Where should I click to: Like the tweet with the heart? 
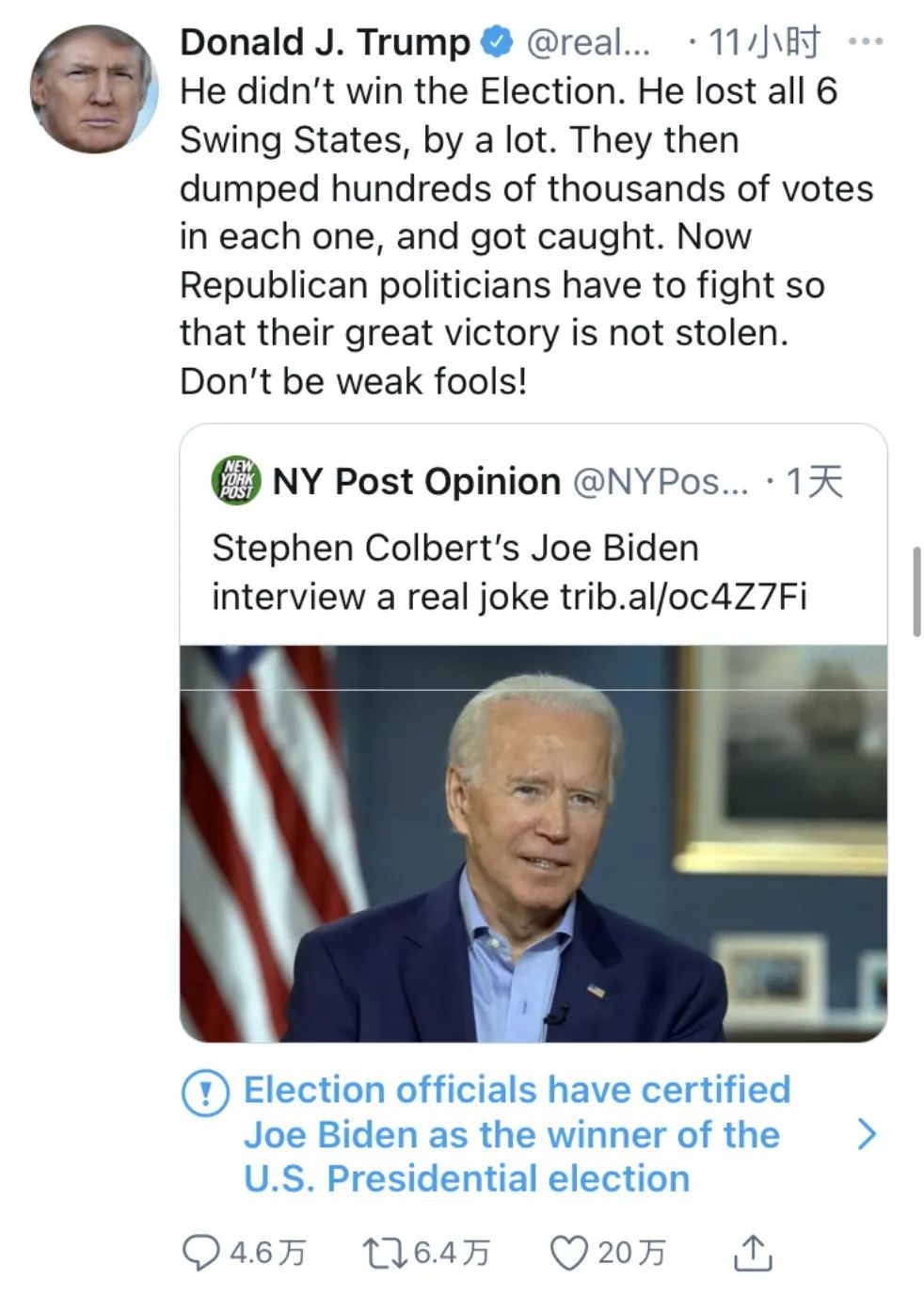tap(568, 1253)
